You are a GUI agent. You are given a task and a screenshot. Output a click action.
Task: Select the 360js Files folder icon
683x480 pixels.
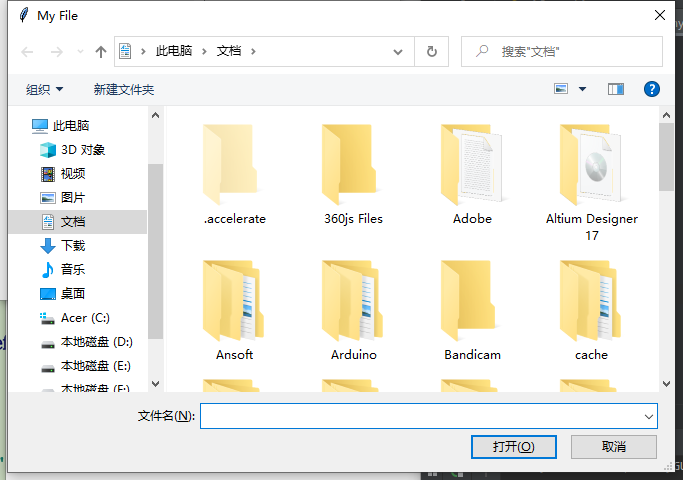pyautogui.click(x=349, y=165)
